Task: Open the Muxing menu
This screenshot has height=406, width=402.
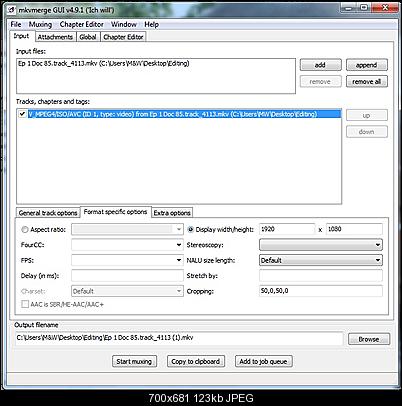Action: pyautogui.click(x=40, y=24)
